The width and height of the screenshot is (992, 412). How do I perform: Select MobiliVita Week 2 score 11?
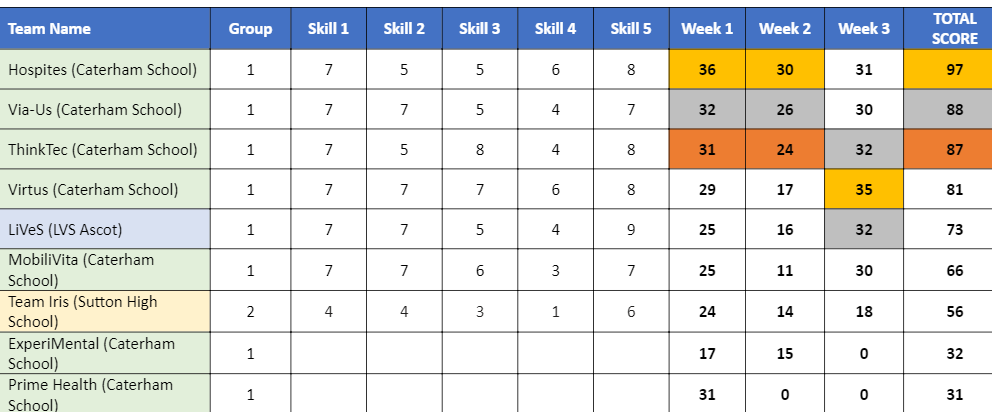(784, 270)
